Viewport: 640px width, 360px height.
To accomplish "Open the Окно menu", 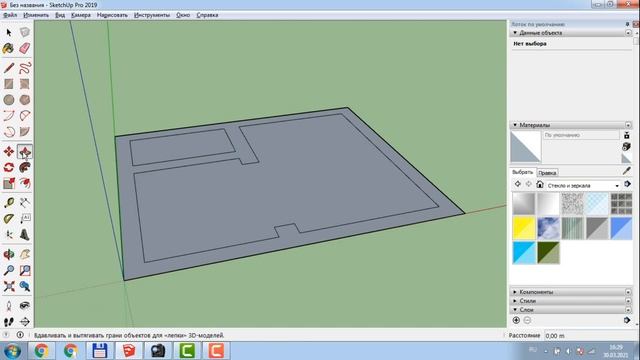I will pyautogui.click(x=183, y=15).
